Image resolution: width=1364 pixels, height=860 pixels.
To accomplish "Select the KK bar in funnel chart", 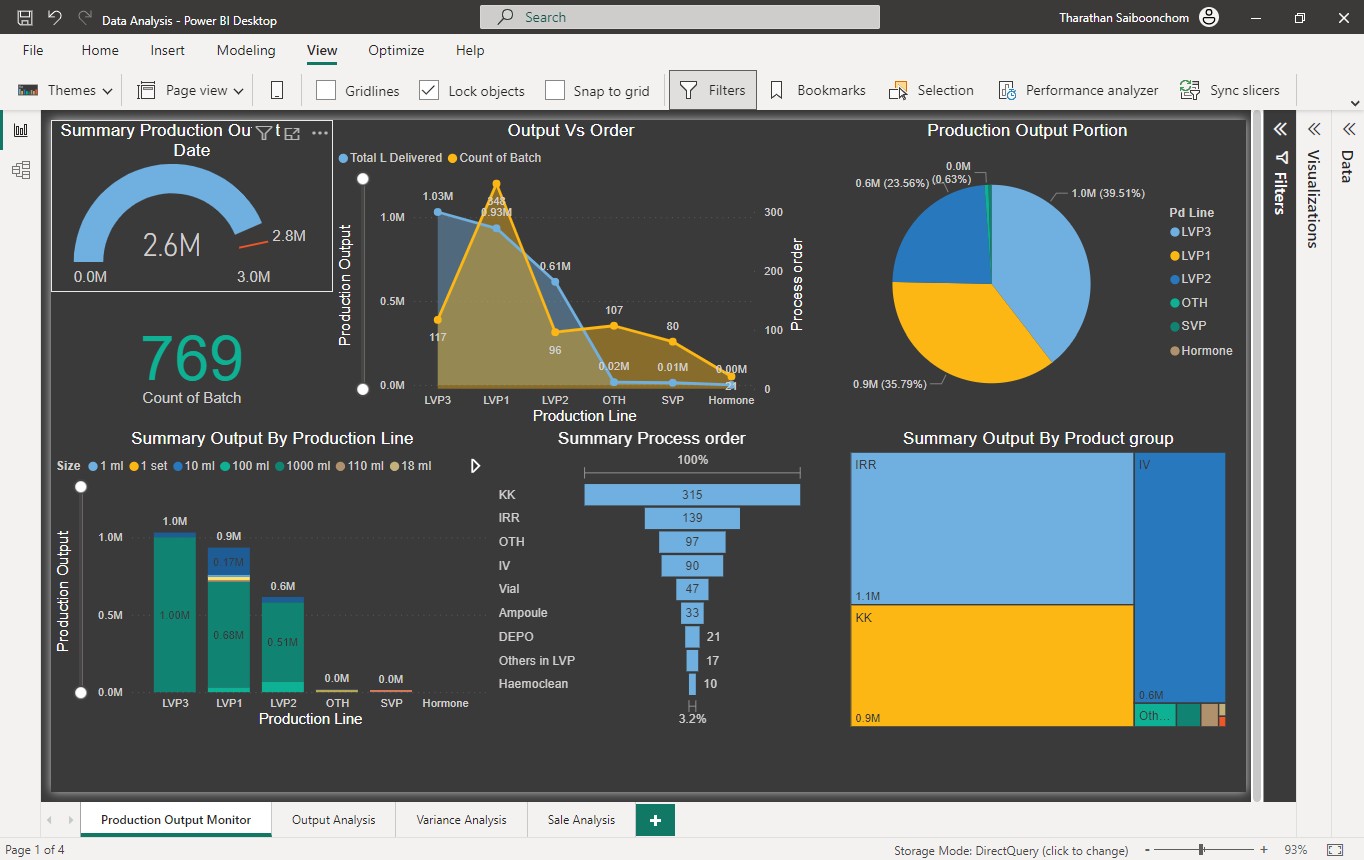I will (692, 495).
